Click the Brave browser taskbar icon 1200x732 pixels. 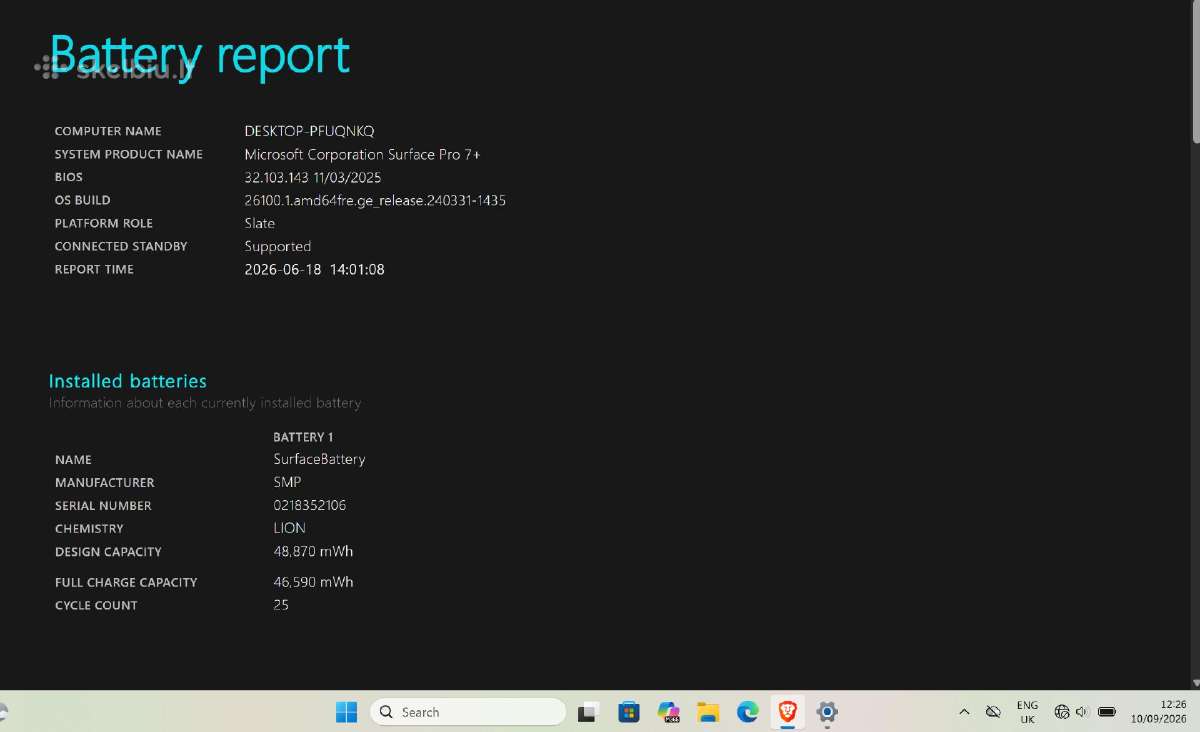coord(787,712)
